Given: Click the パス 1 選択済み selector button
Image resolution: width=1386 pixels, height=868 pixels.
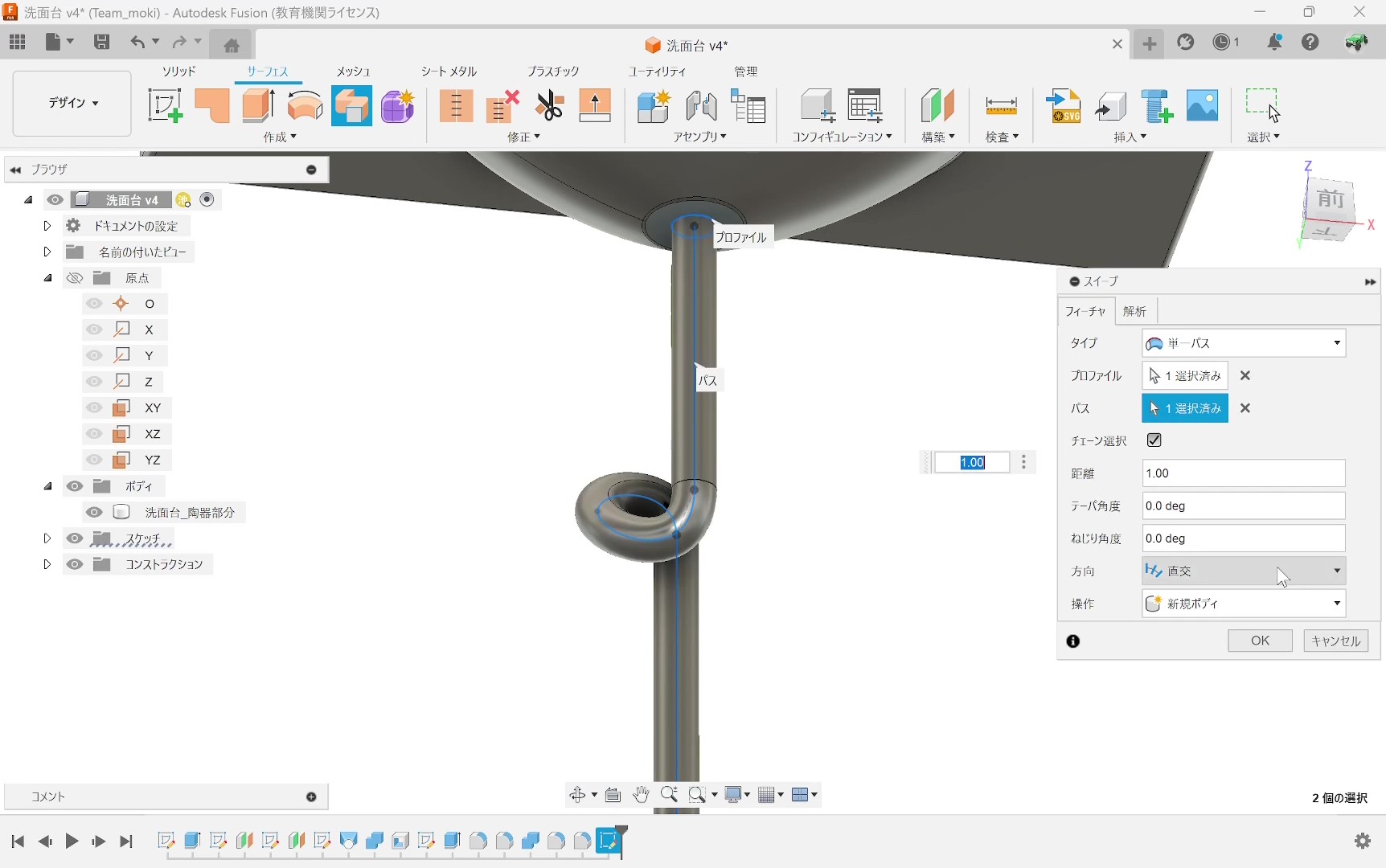Looking at the screenshot, I should point(1185,408).
